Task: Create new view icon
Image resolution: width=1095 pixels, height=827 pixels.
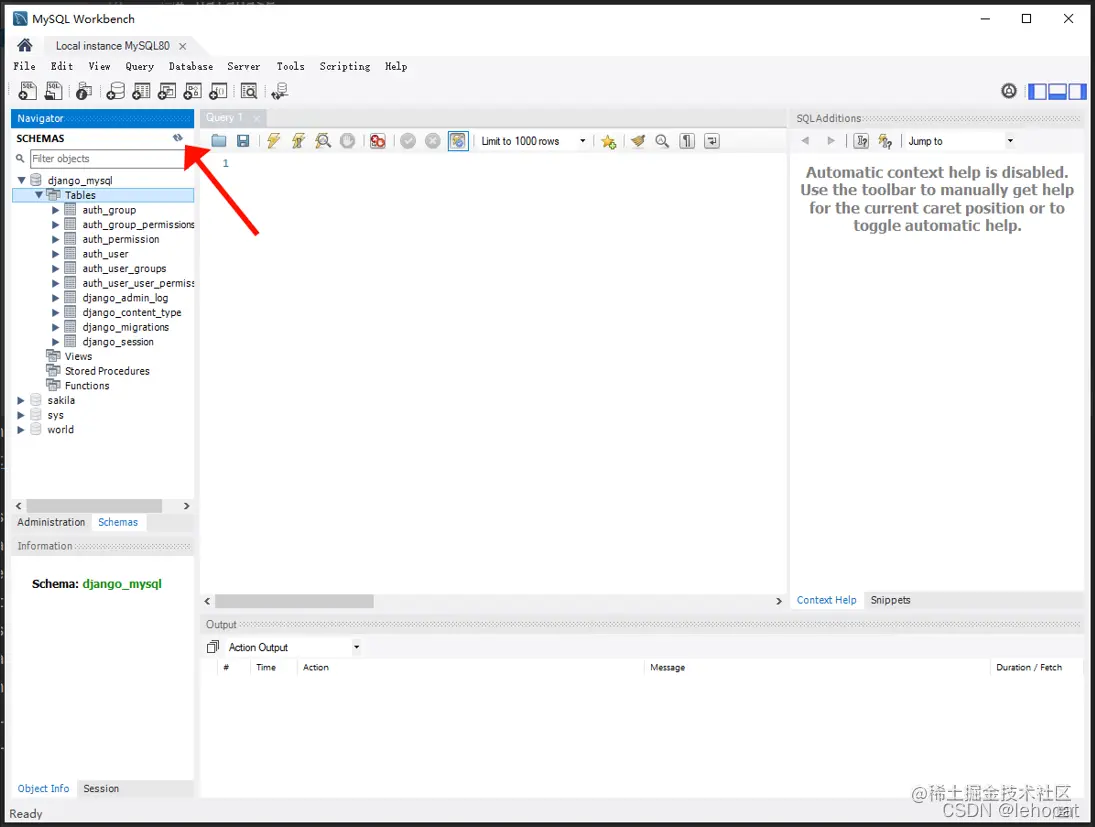Action: pyautogui.click(x=167, y=91)
